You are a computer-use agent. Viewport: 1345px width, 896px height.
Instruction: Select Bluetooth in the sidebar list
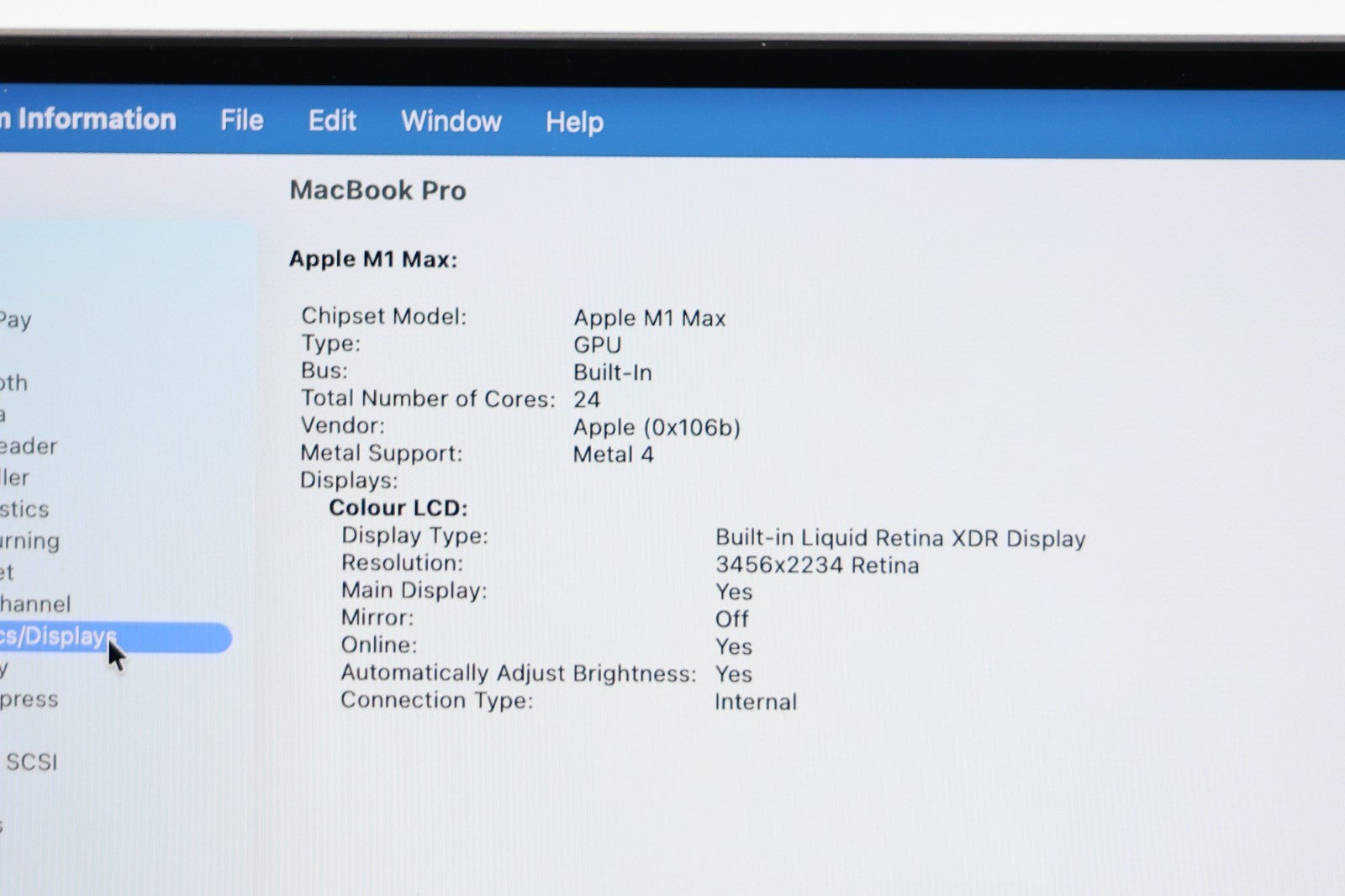[13, 382]
